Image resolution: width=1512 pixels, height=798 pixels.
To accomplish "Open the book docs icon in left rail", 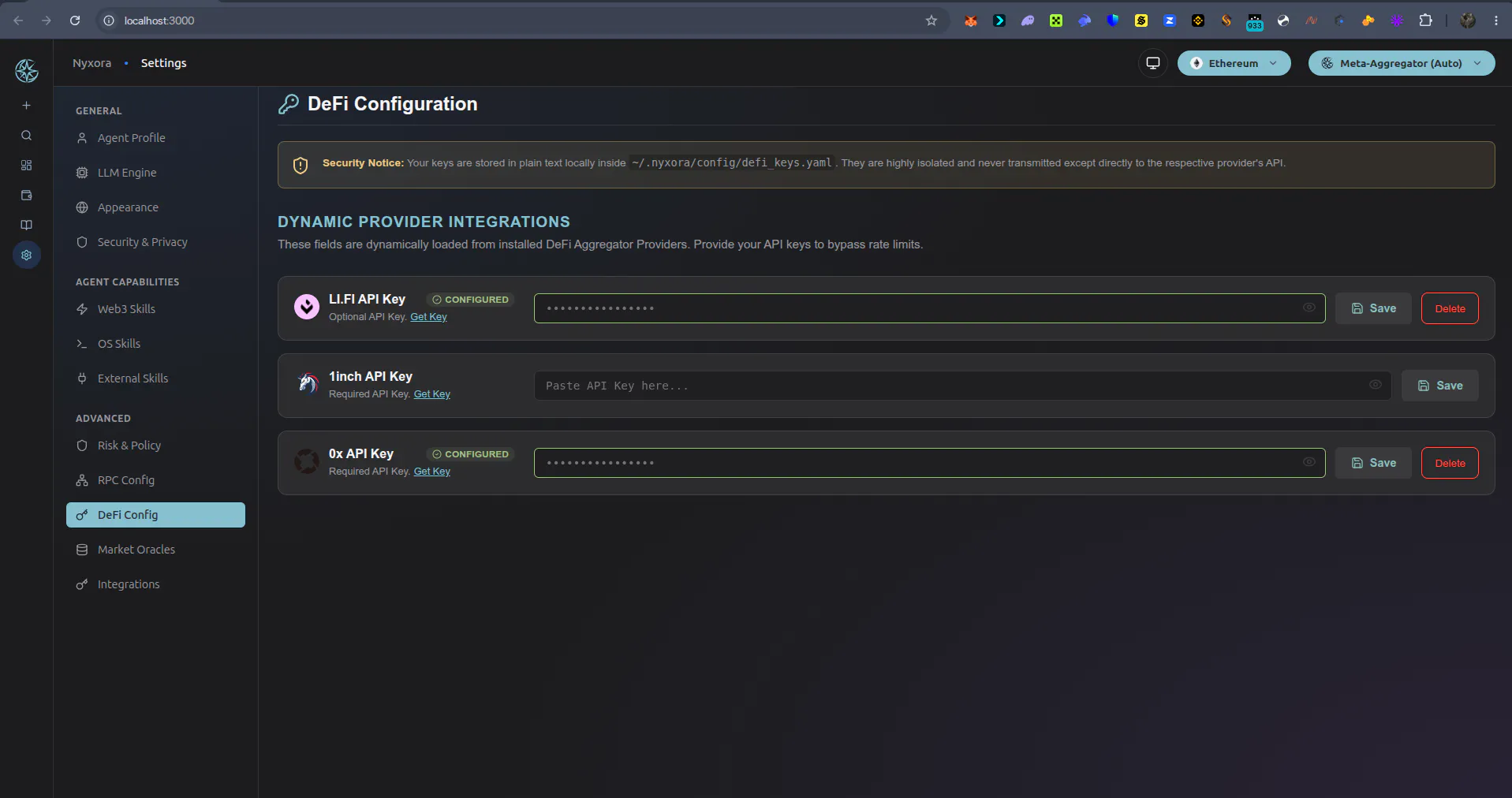I will [x=26, y=225].
